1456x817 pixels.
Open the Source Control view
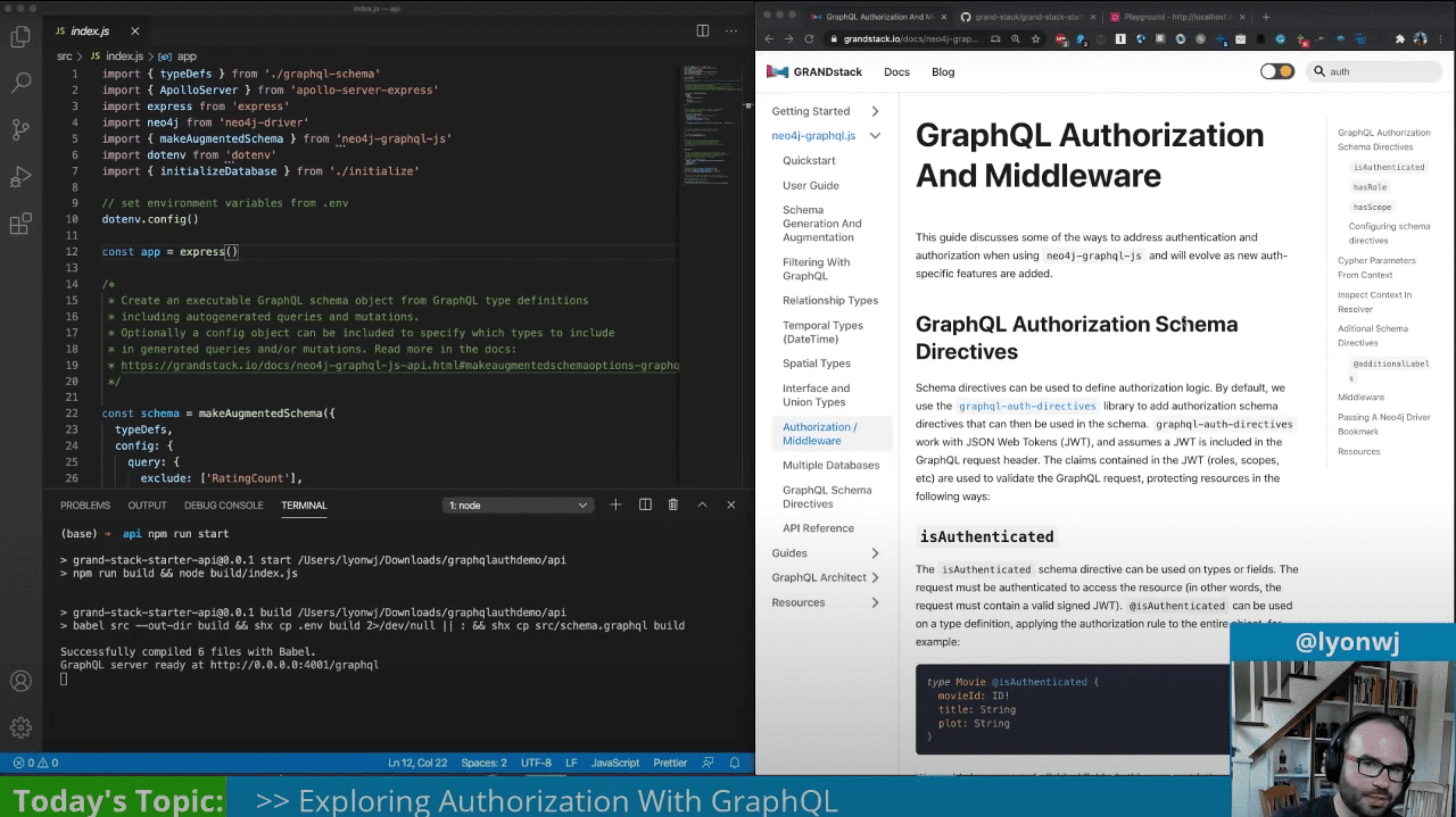coord(20,130)
